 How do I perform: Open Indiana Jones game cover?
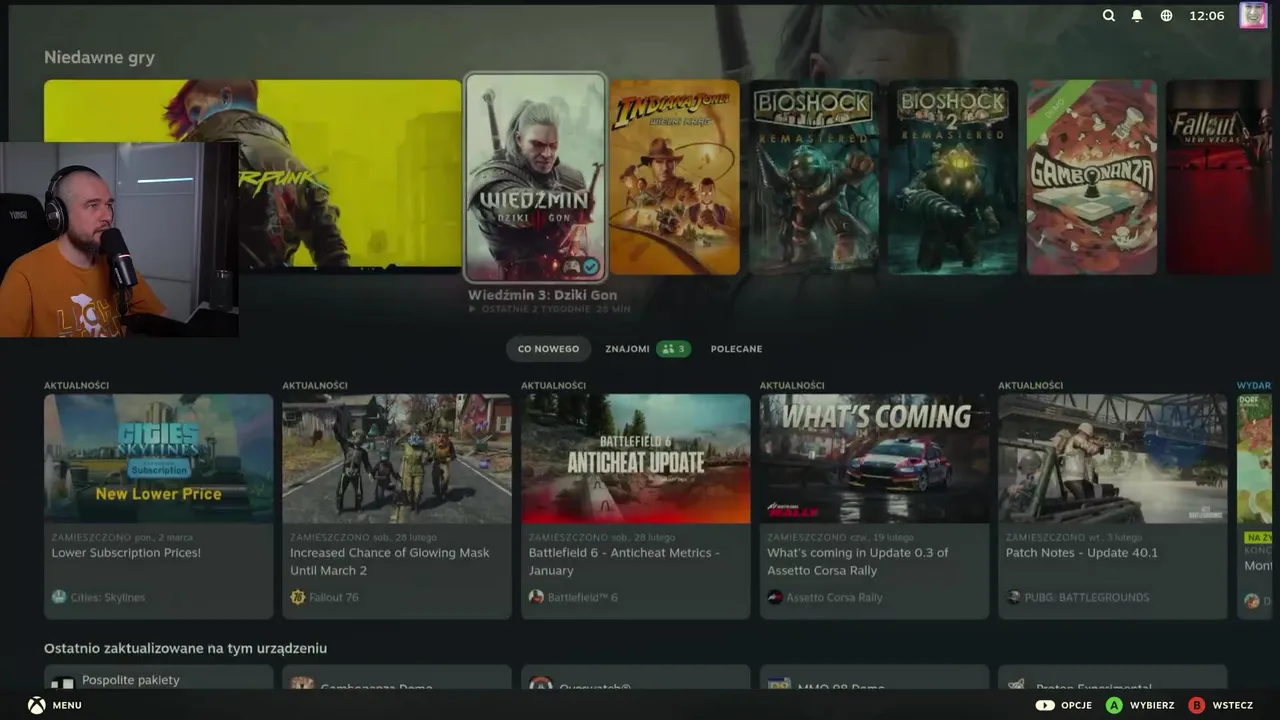coord(675,177)
